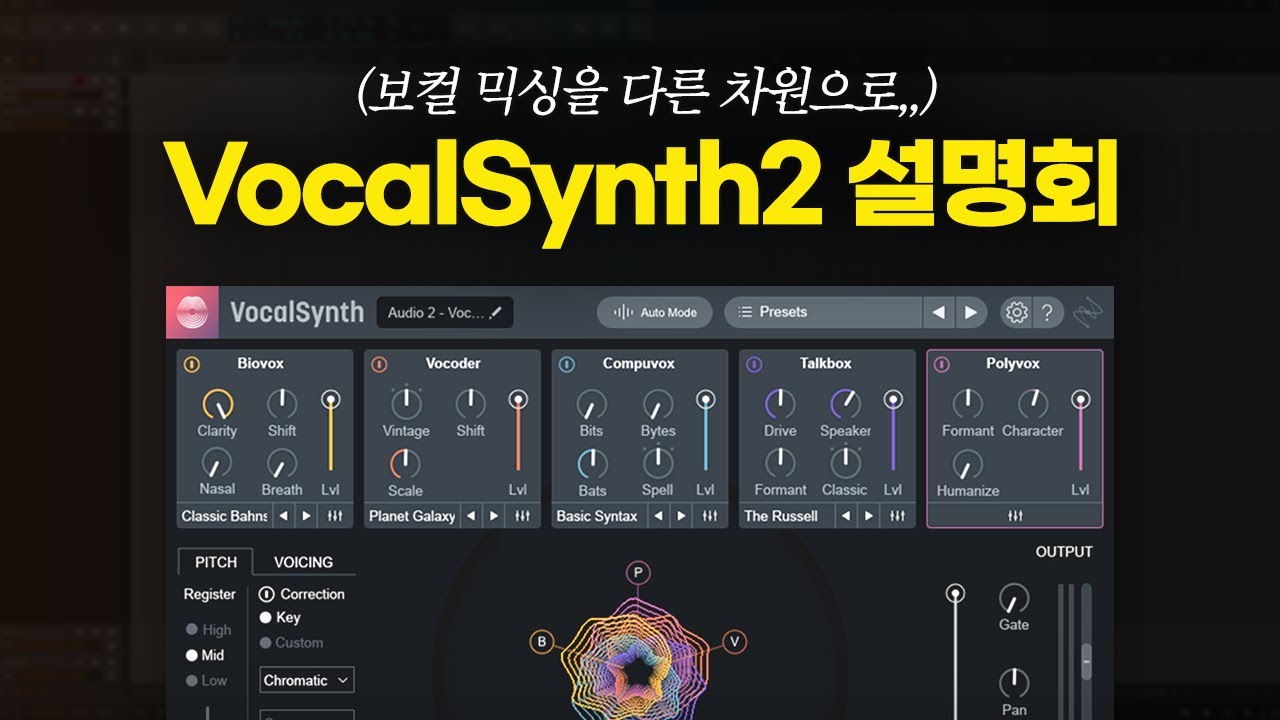Image resolution: width=1280 pixels, height=720 pixels.
Task: Select the High register option
Action: pyautogui.click(x=208, y=630)
